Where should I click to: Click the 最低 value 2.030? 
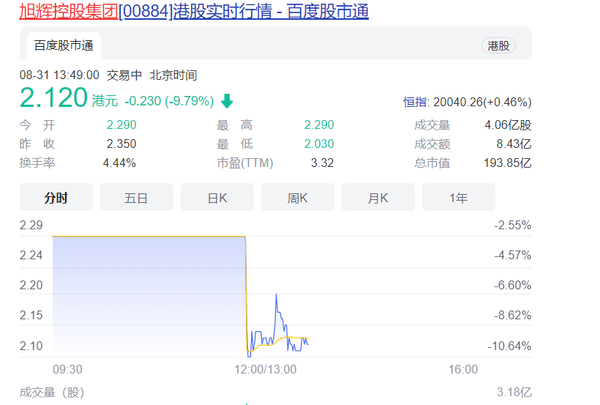pos(319,144)
